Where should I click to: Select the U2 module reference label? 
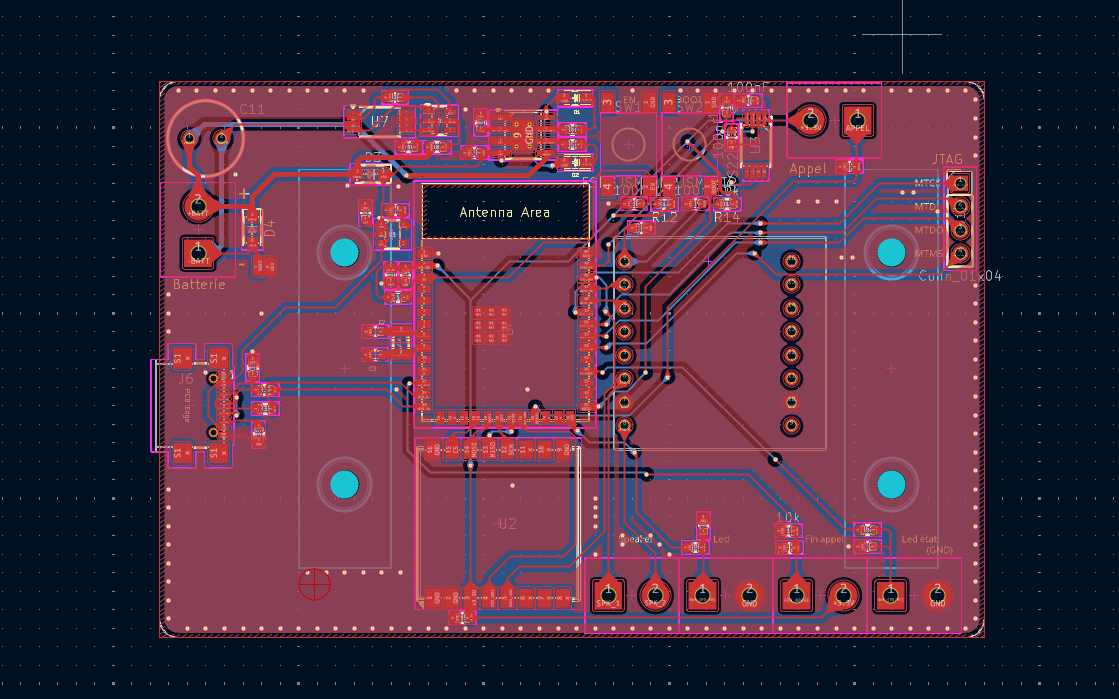[507, 524]
